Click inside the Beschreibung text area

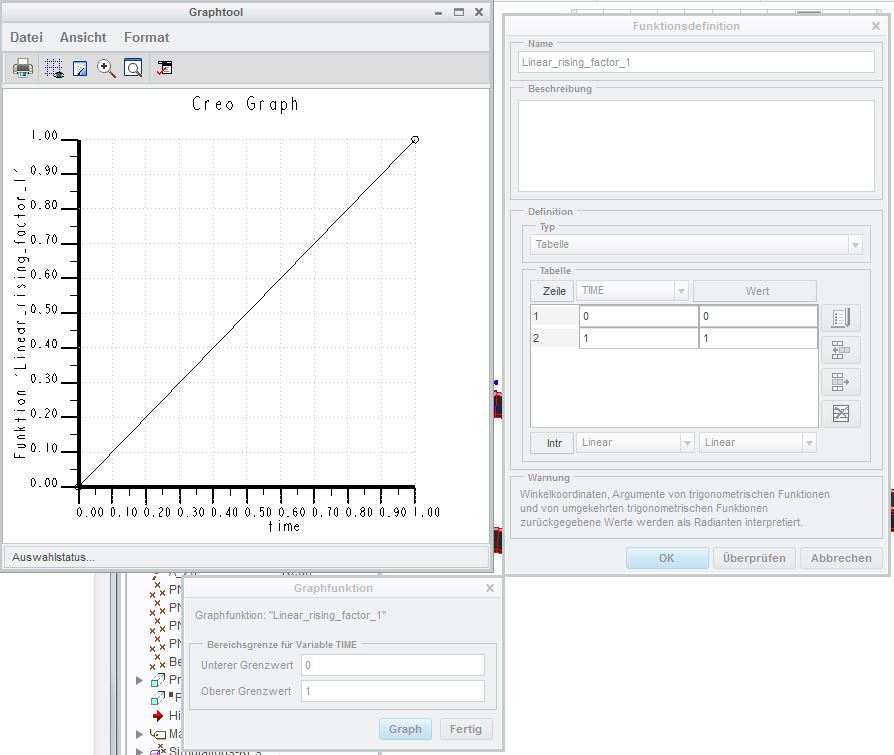point(696,146)
